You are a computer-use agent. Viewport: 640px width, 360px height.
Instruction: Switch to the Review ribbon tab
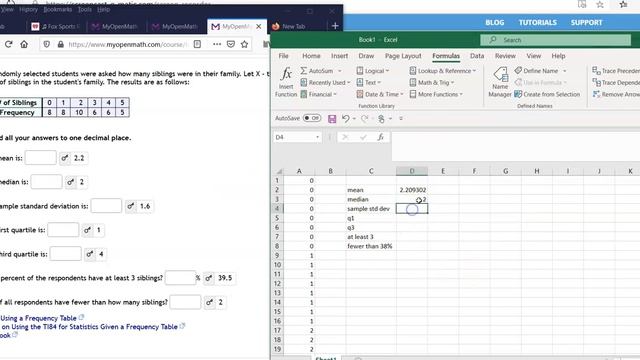pos(505,56)
